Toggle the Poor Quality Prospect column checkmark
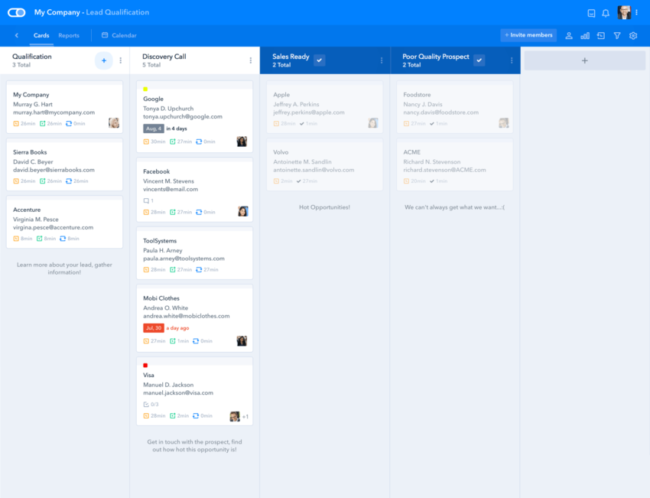650x498 pixels. 479,61
